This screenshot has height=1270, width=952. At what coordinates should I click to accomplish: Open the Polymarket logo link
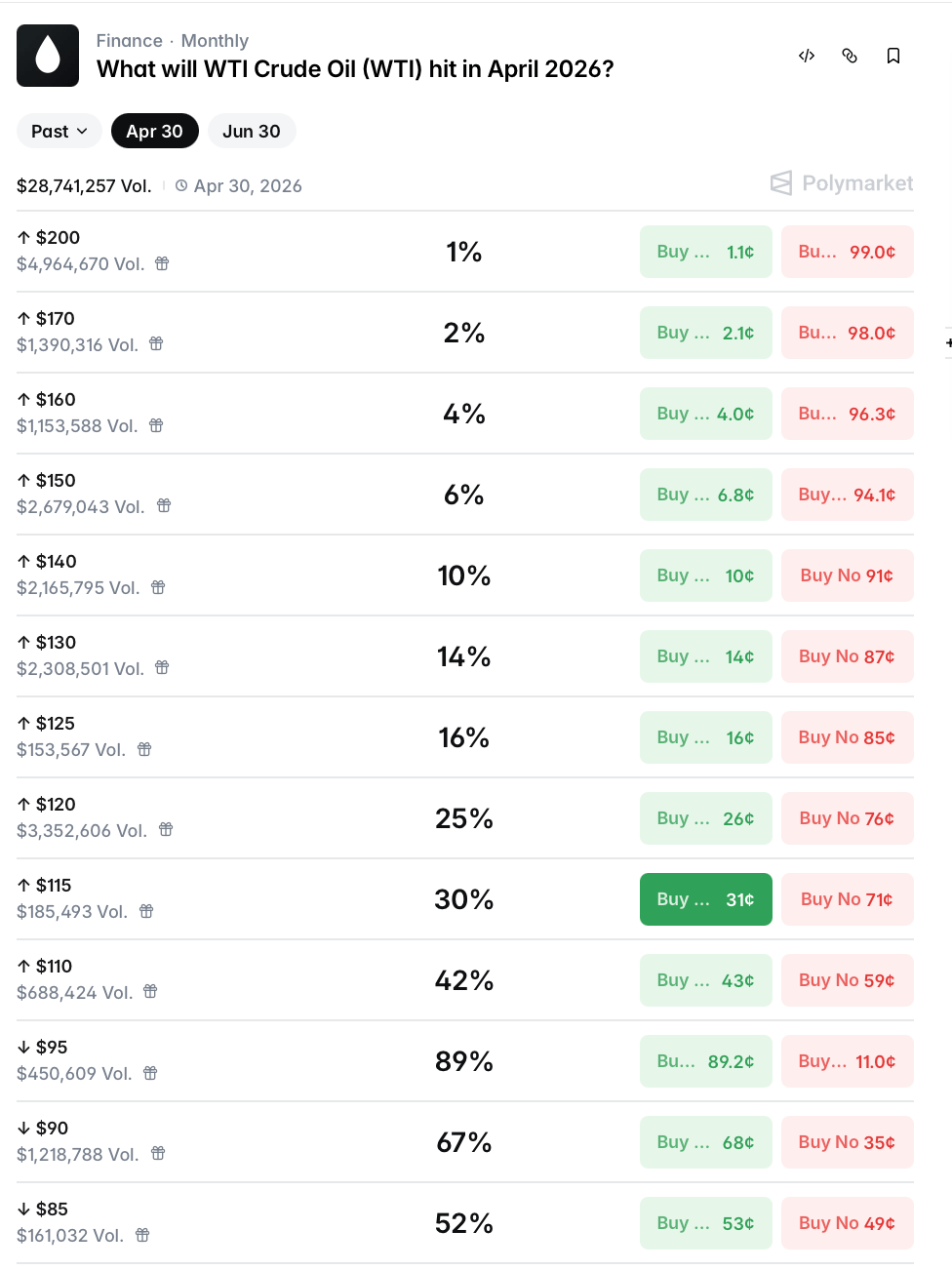click(842, 183)
